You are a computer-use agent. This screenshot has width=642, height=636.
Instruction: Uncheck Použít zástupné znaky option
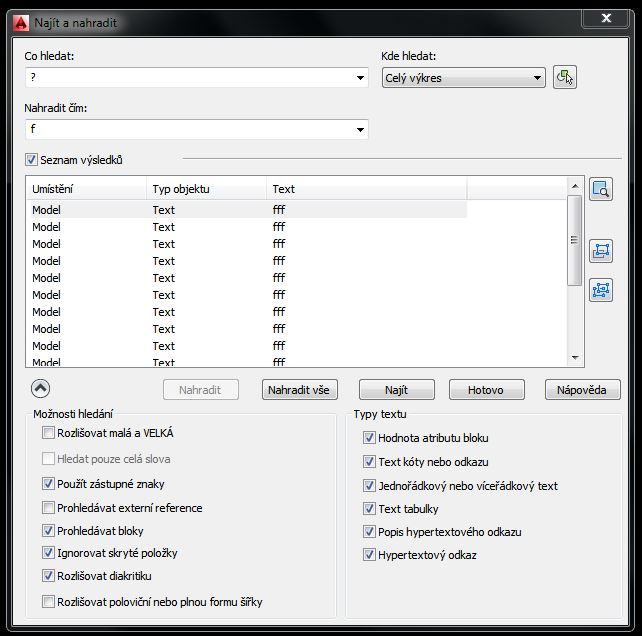tap(49, 483)
